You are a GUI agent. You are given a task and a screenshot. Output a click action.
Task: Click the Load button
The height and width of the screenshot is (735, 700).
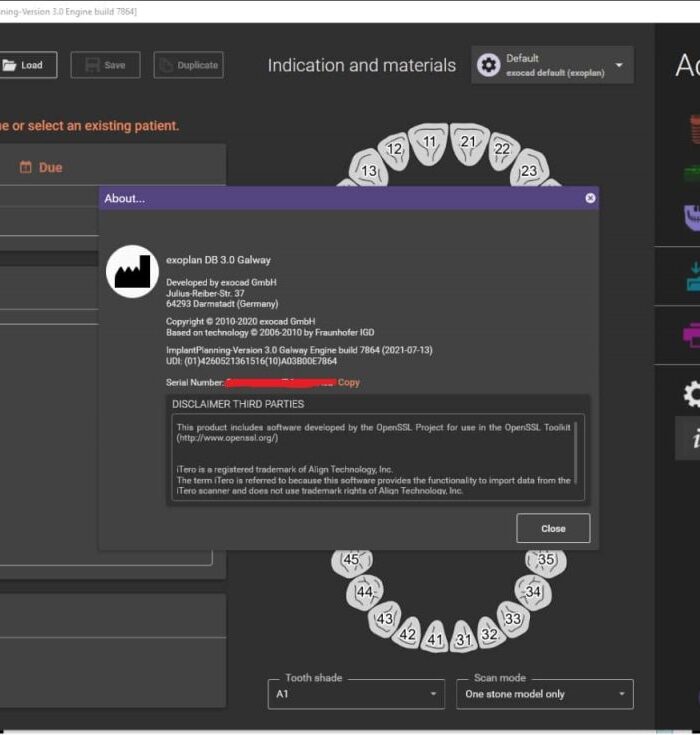click(x=28, y=65)
